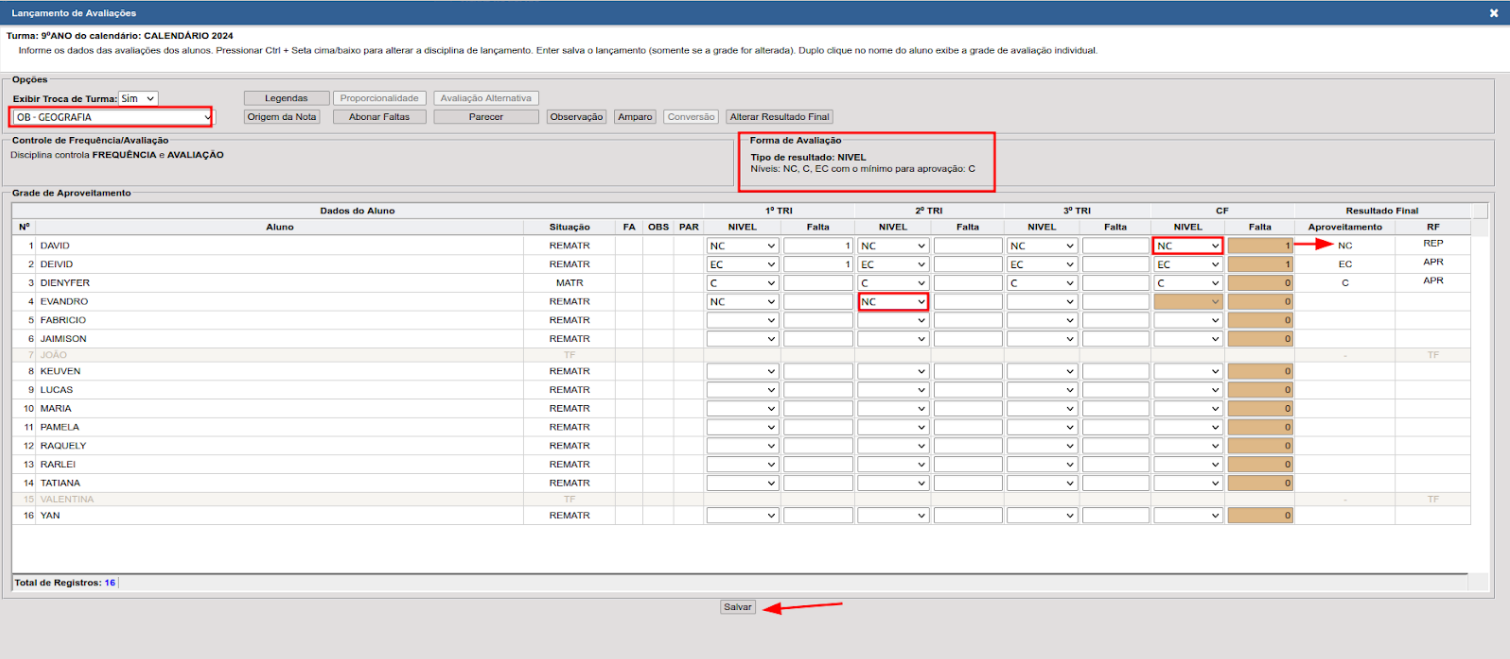Close the Lançamento de Avaliações dialog
1510x659 pixels.
point(1493,13)
